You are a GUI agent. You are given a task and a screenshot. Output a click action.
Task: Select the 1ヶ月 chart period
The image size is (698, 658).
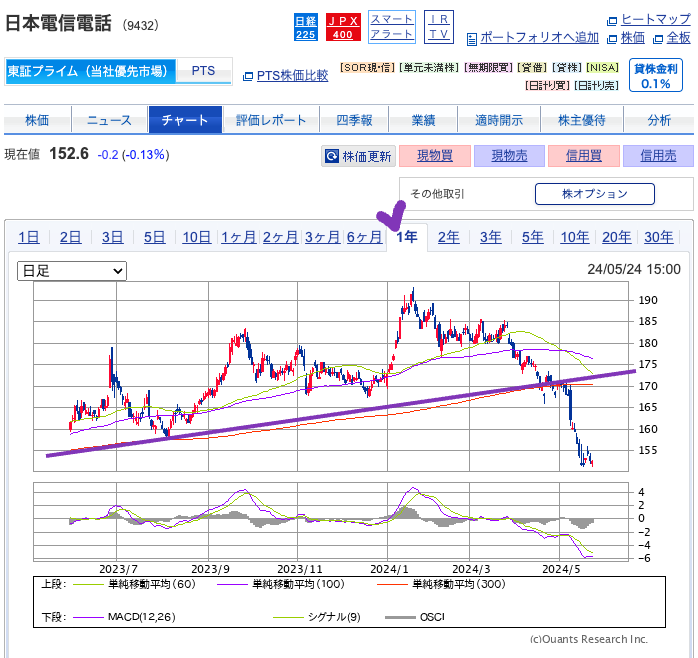pyautogui.click(x=239, y=237)
